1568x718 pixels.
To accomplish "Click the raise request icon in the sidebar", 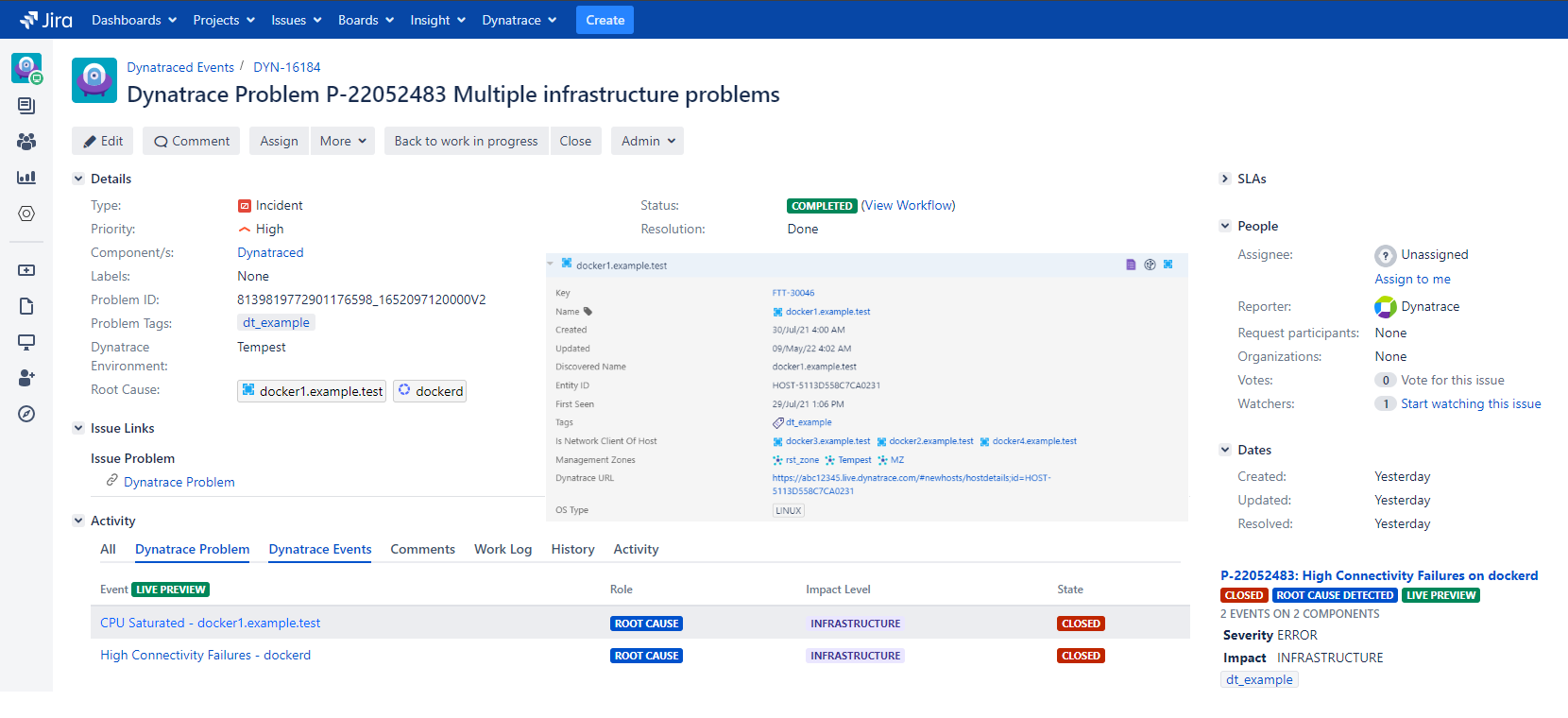I will pyautogui.click(x=26, y=270).
